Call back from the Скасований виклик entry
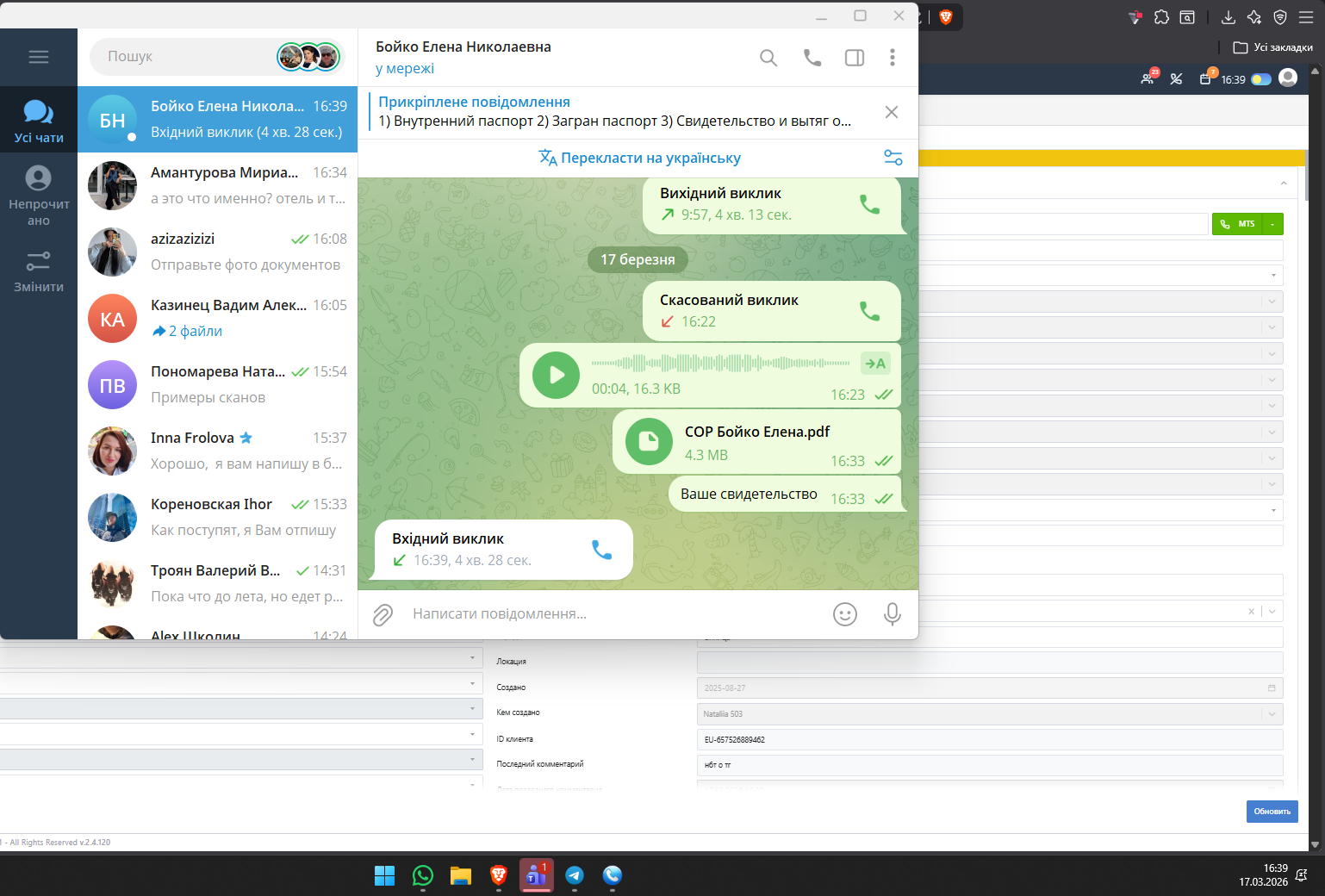Screen dimensions: 1325x896 tap(870, 311)
